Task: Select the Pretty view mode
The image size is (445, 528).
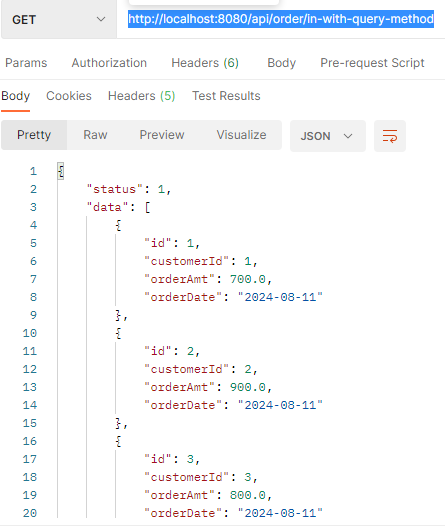Action: pos(34,135)
